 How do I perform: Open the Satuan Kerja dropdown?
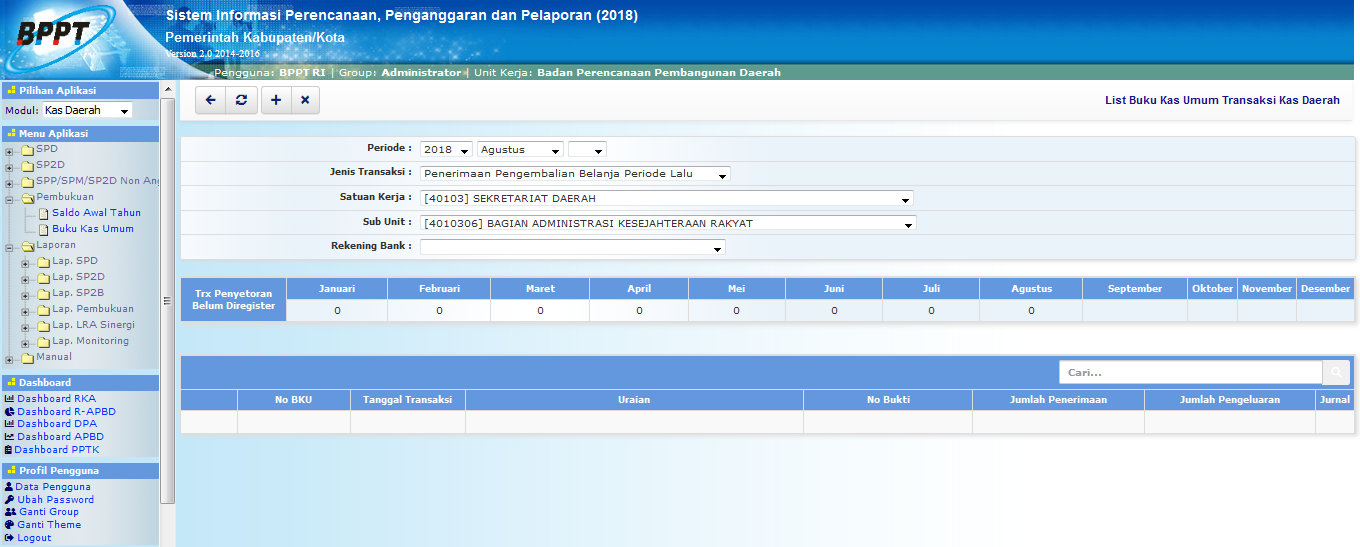(667, 199)
